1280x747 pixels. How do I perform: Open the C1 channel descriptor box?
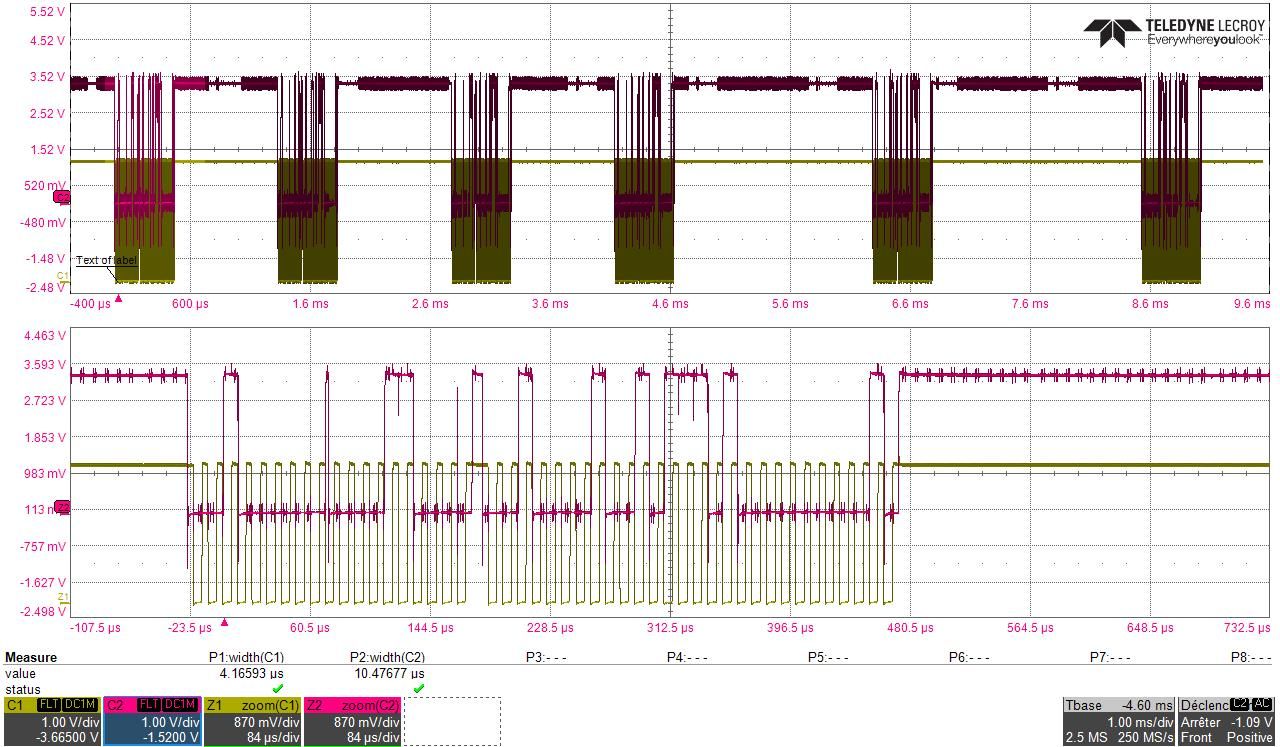51,721
